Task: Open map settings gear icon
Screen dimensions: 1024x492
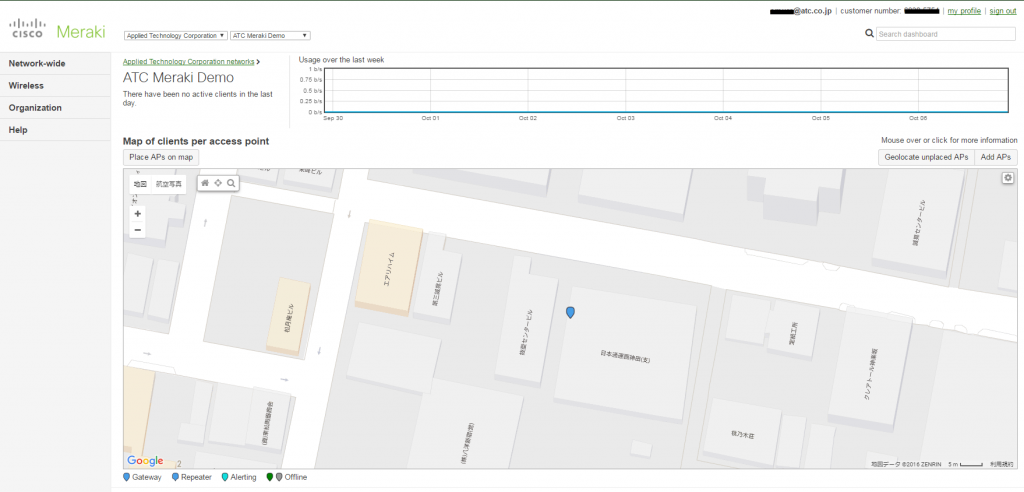Action: tap(1008, 178)
